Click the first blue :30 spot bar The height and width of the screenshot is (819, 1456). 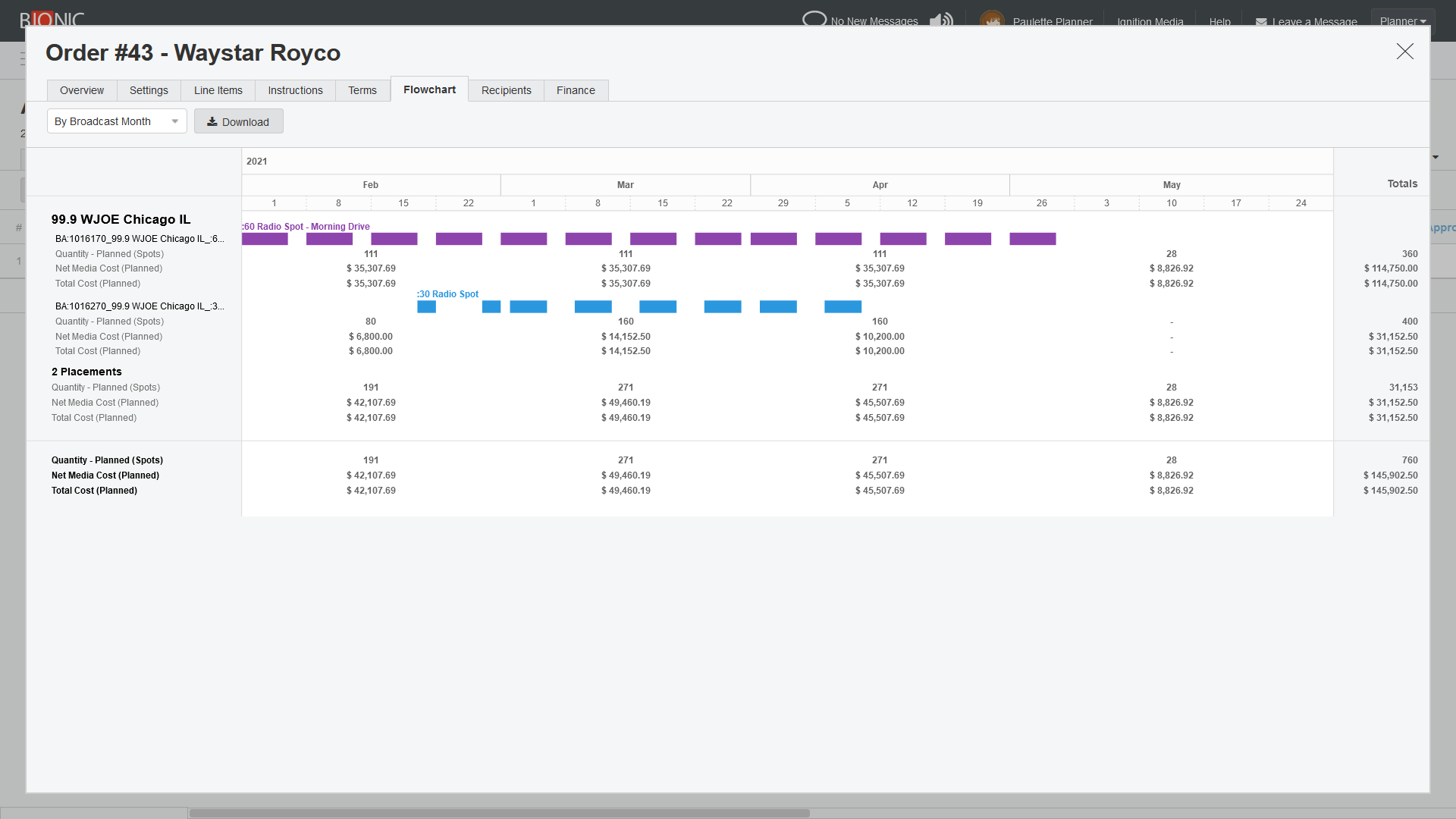[x=426, y=306]
